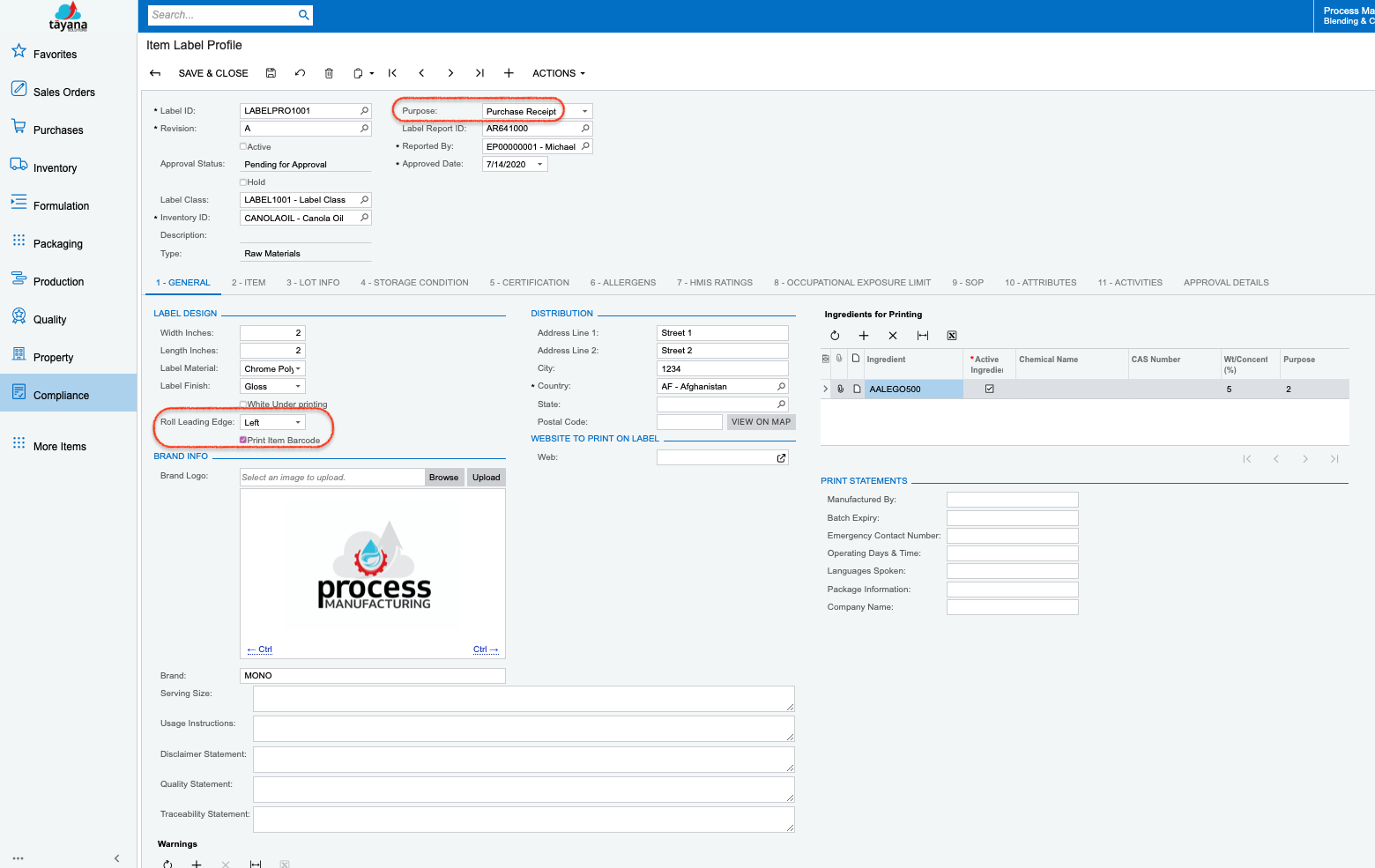Click the back arrow toolbar icon
The height and width of the screenshot is (868, 1375).
click(x=155, y=73)
